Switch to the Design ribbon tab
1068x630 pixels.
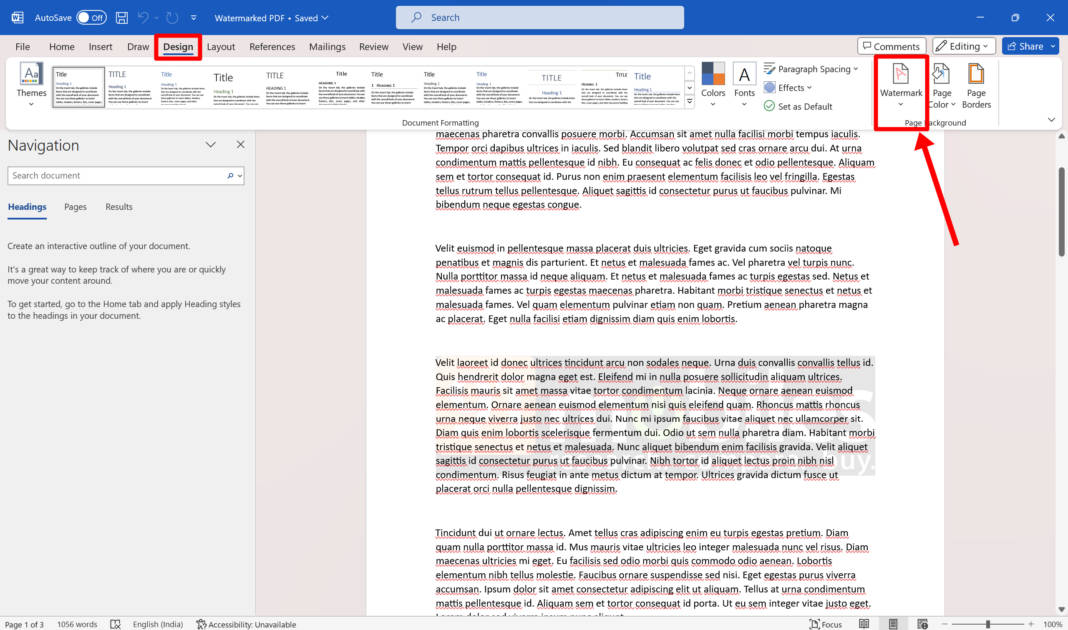pyautogui.click(x=177, y=46)
